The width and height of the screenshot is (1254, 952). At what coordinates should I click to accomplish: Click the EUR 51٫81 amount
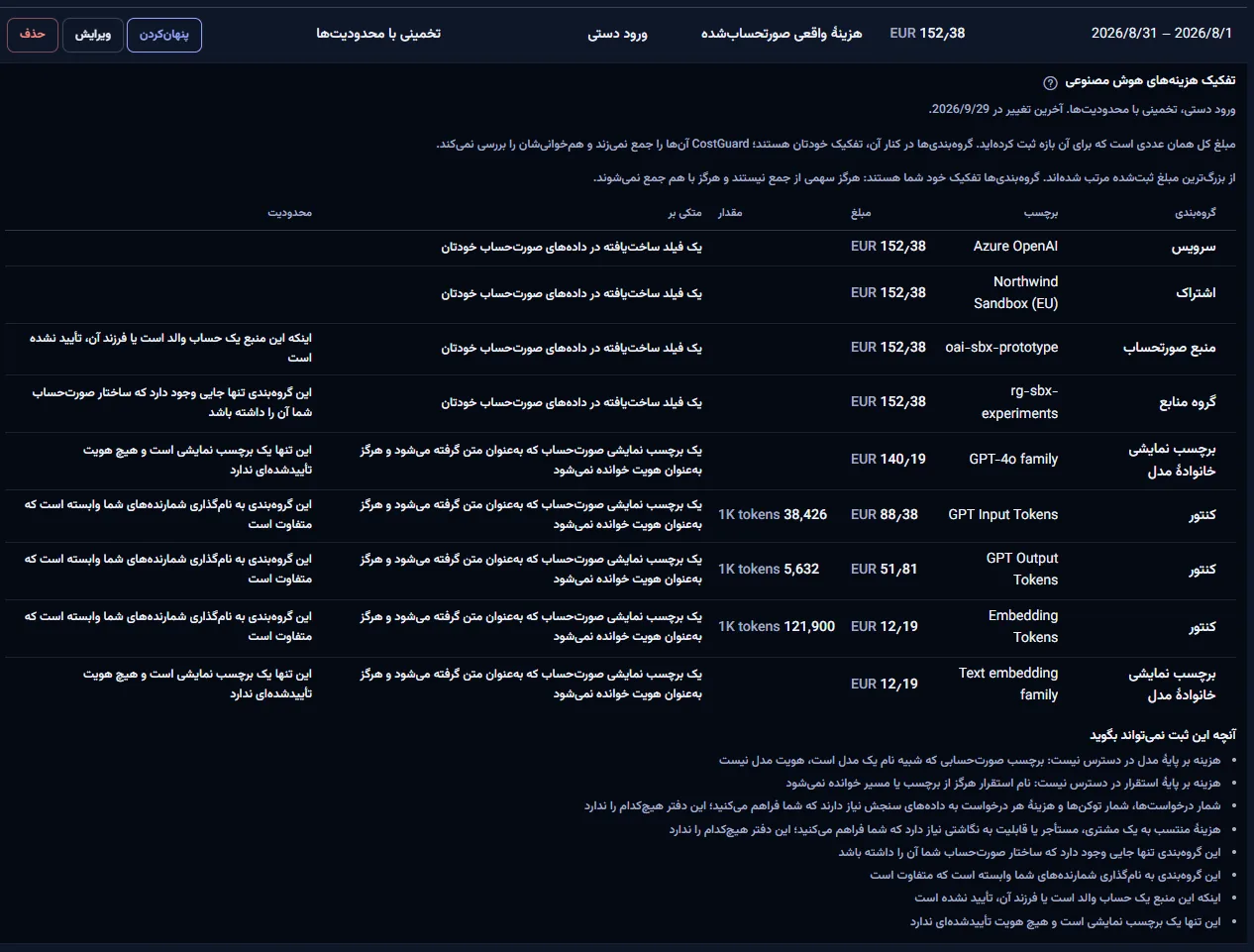click(x=885, y=570)
